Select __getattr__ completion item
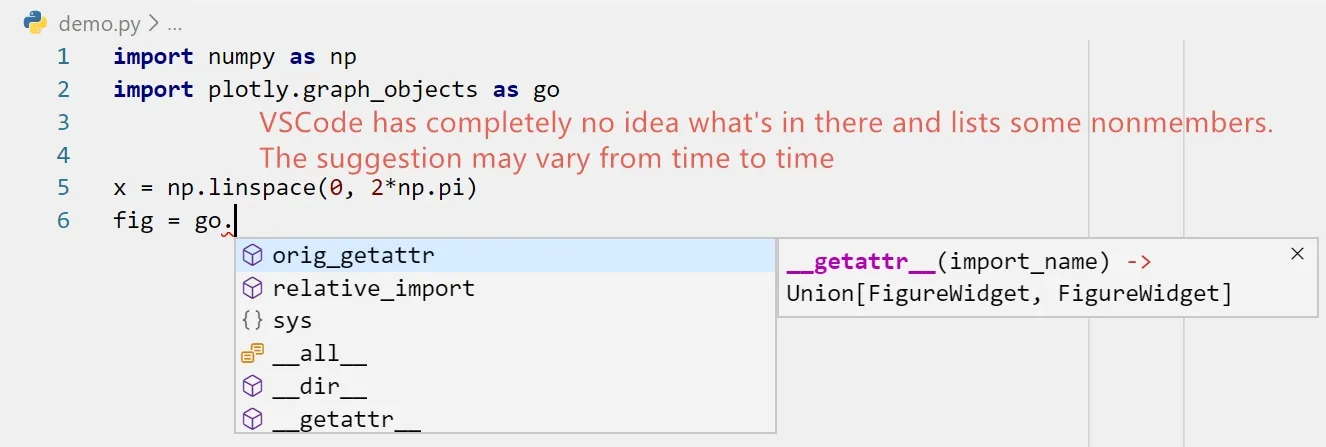 pyautogui.click(x=506, y=418)
